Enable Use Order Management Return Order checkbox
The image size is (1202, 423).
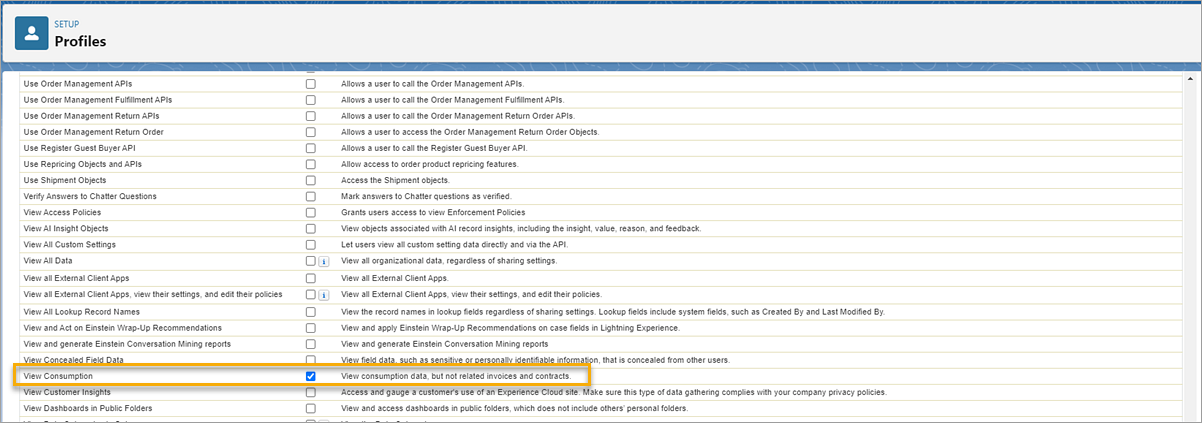click(x=310, y=132)
